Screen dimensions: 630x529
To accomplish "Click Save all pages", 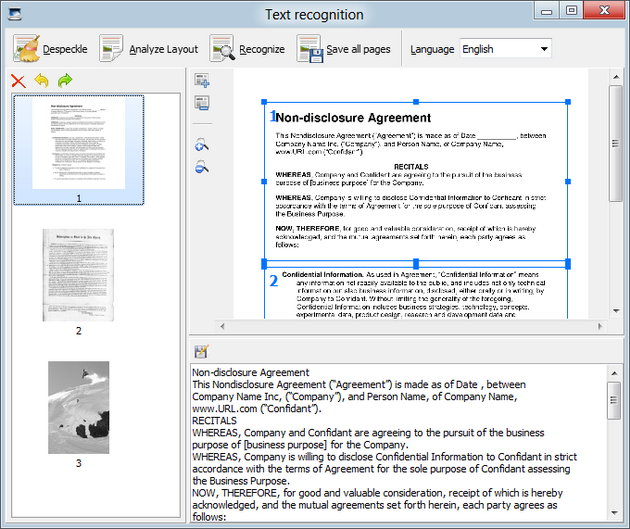I will point(344,48).
